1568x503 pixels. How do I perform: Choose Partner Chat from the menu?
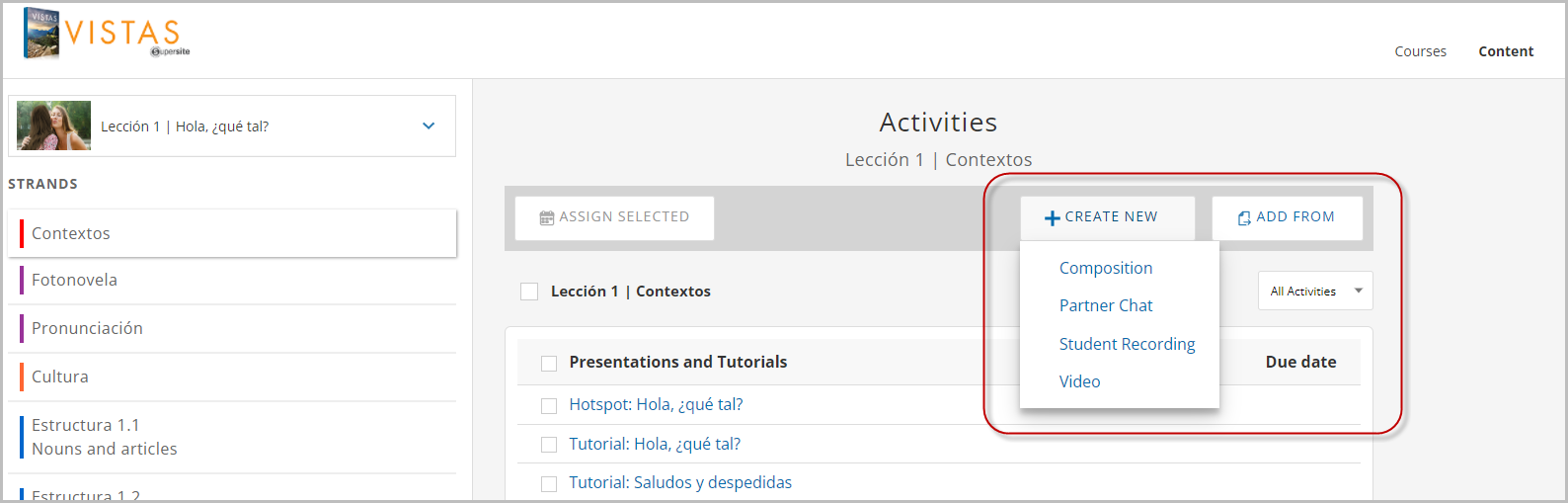[x=1106, y=305]
